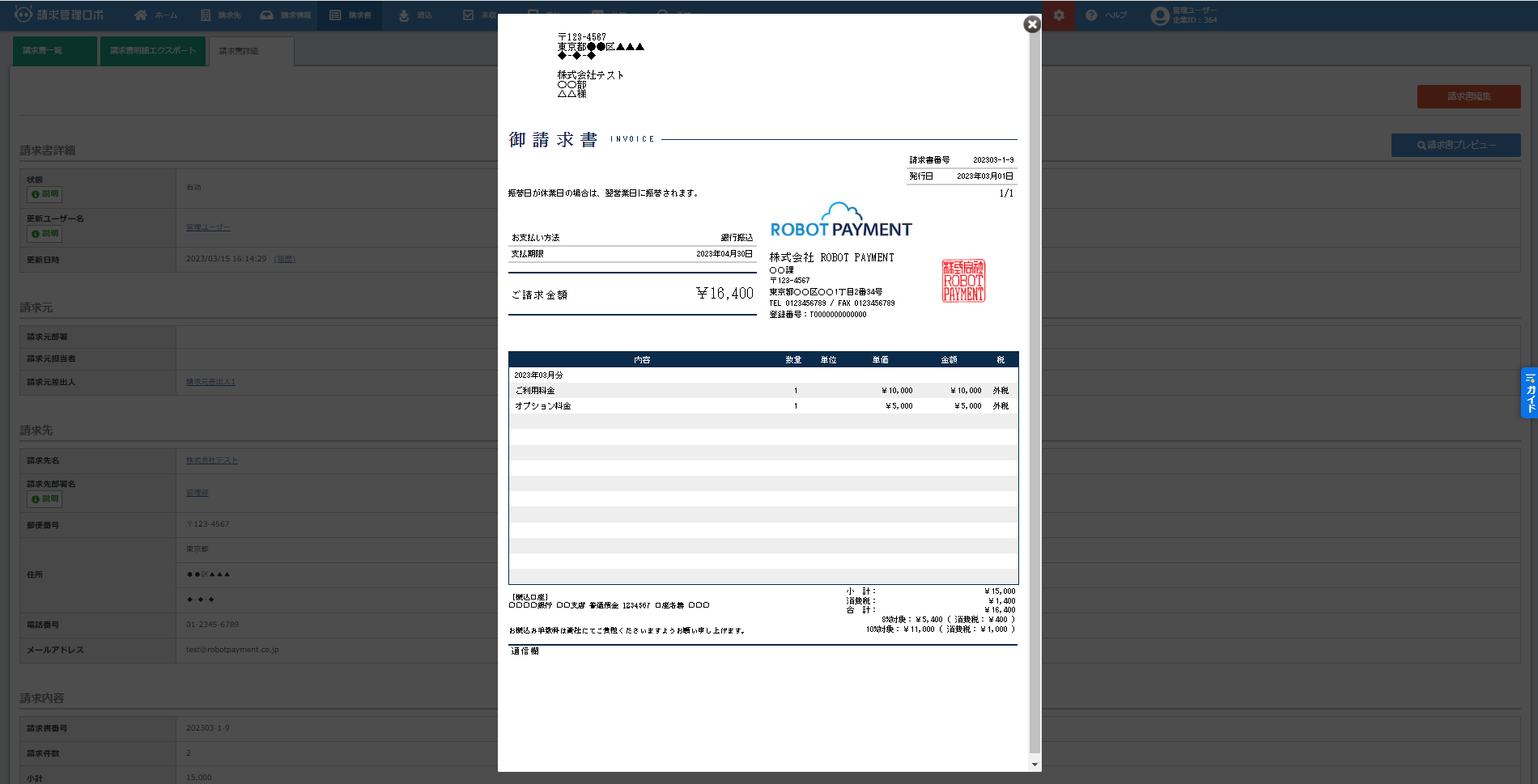The image size is (1538, 784).
Task: Click the invoice number 202303-1-9 in preview
Action: pos(993,160)
